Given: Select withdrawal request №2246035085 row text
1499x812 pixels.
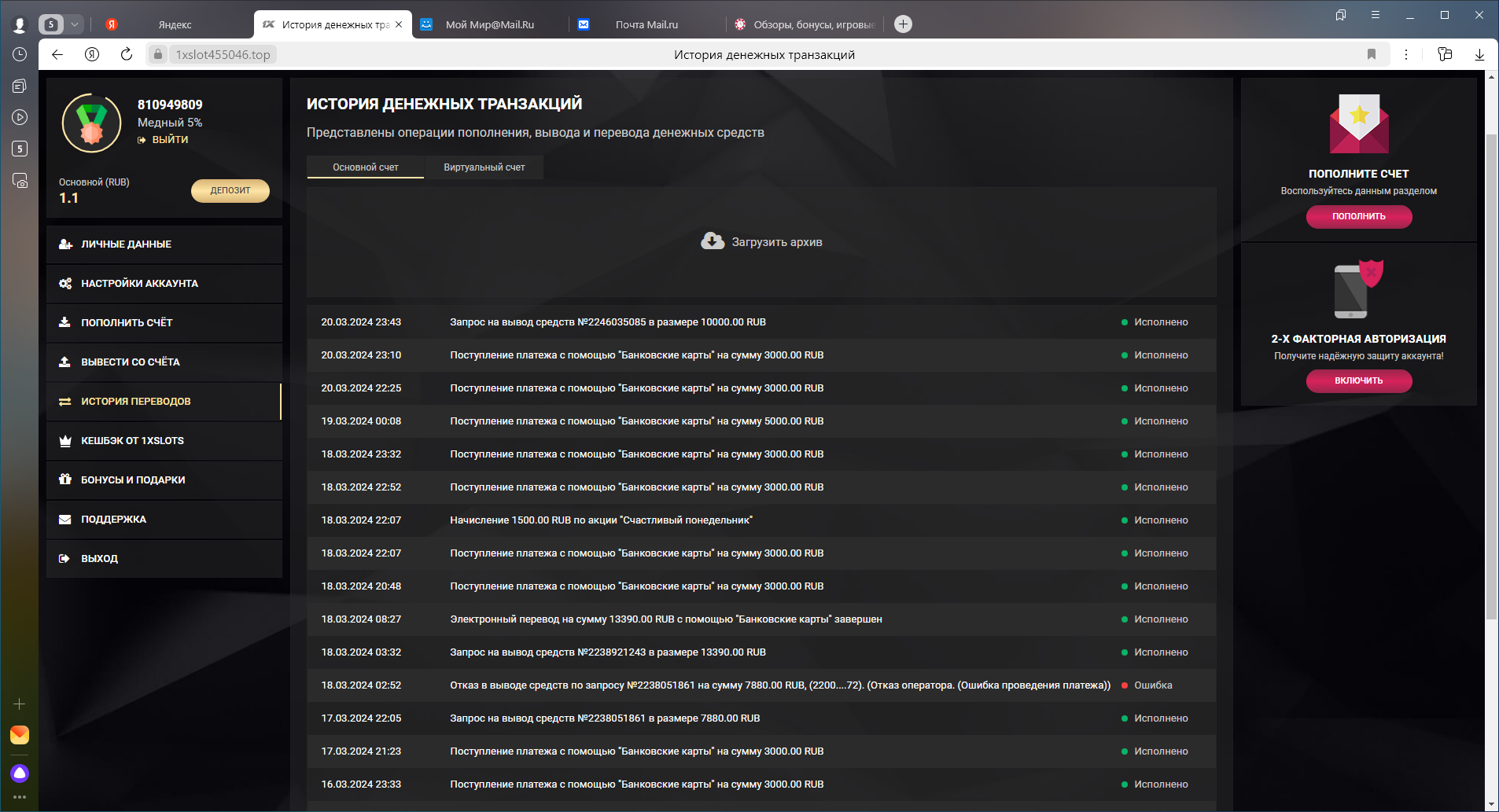Looking at the screenshot, I should click(x=608, y=322).
